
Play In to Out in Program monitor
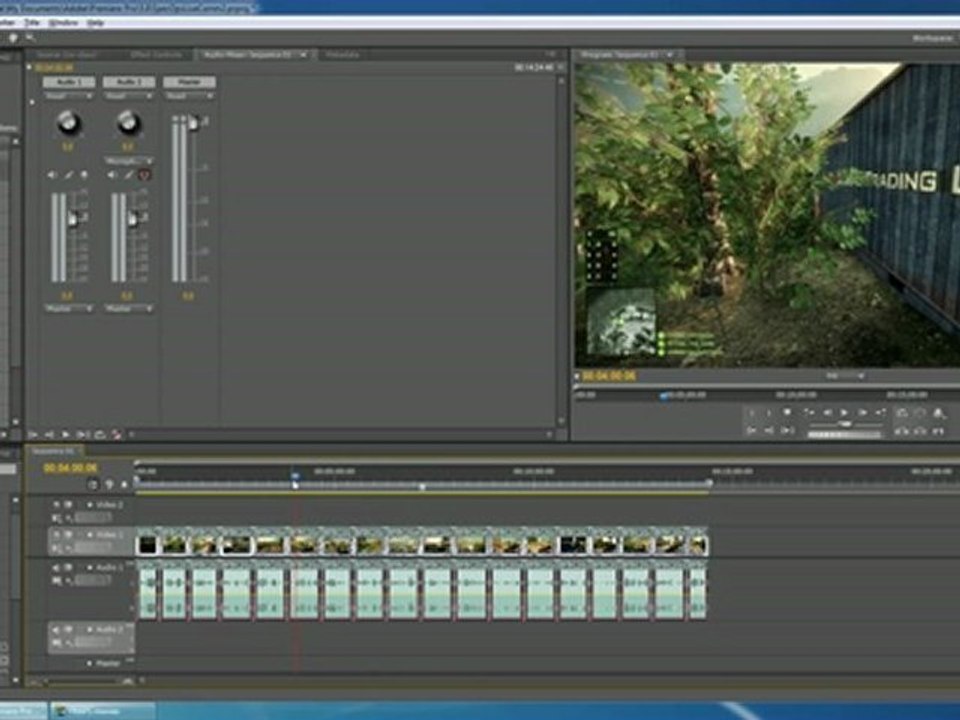pos(786,430)
